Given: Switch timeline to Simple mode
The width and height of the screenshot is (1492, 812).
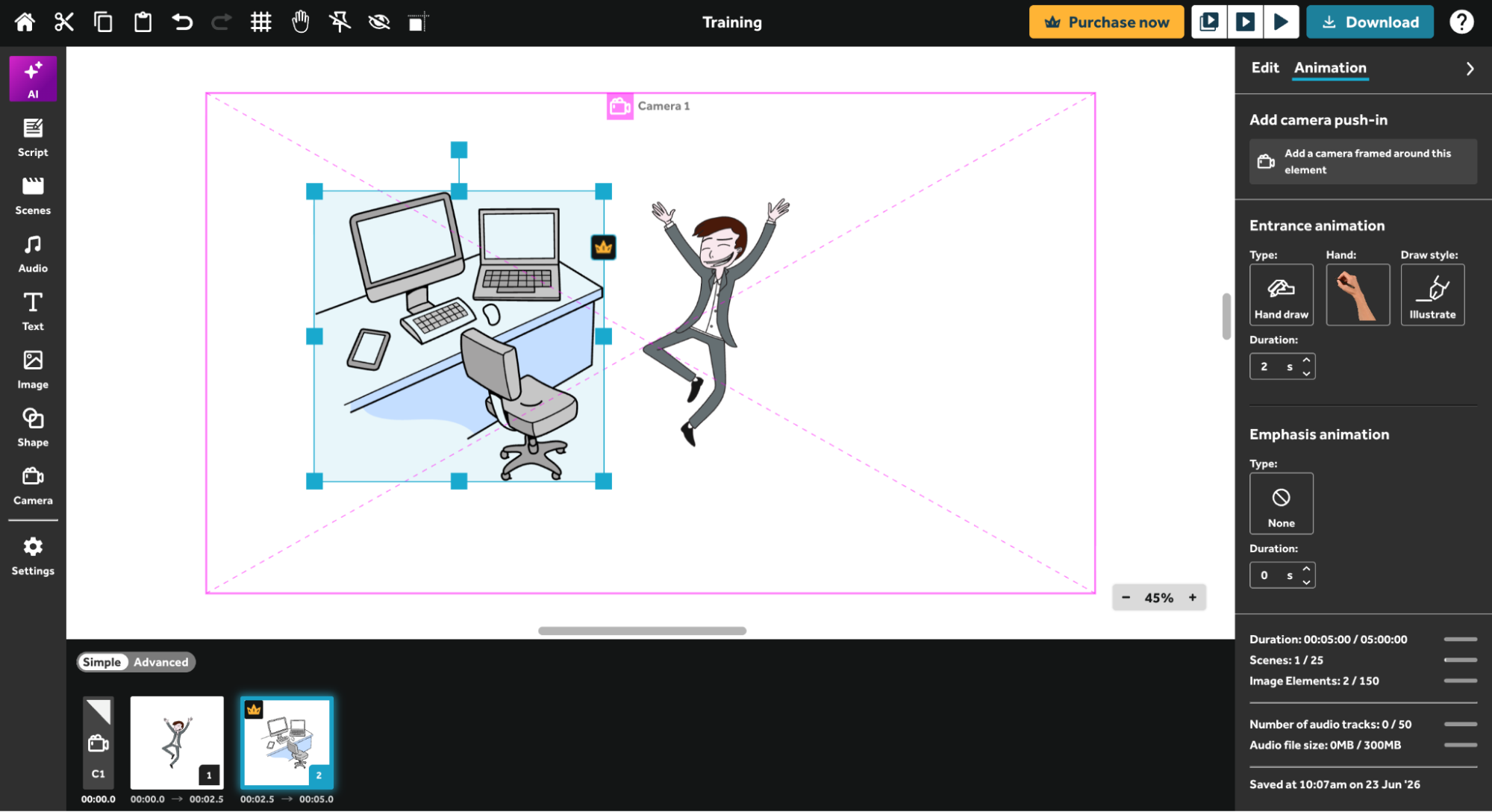Looking at the screenshot, I should point(102,662).
